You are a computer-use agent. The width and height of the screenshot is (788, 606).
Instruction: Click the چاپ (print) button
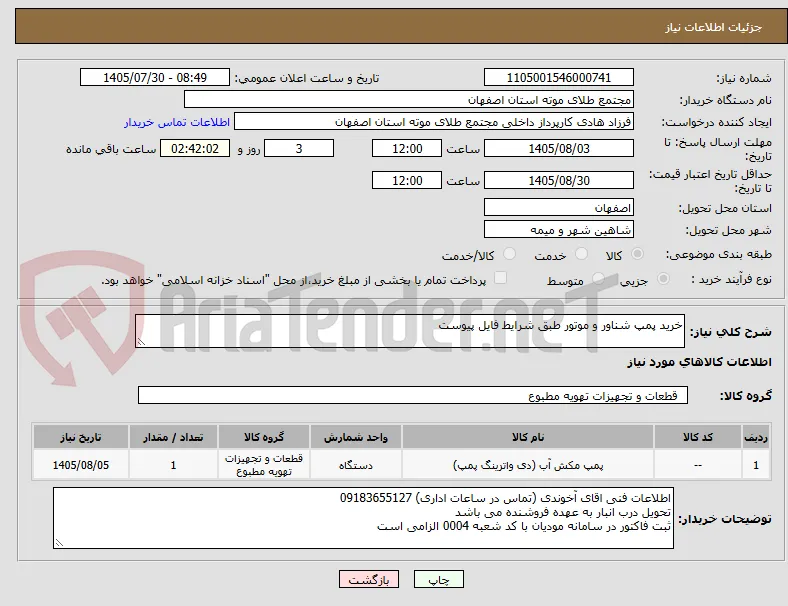click(439, 579)
